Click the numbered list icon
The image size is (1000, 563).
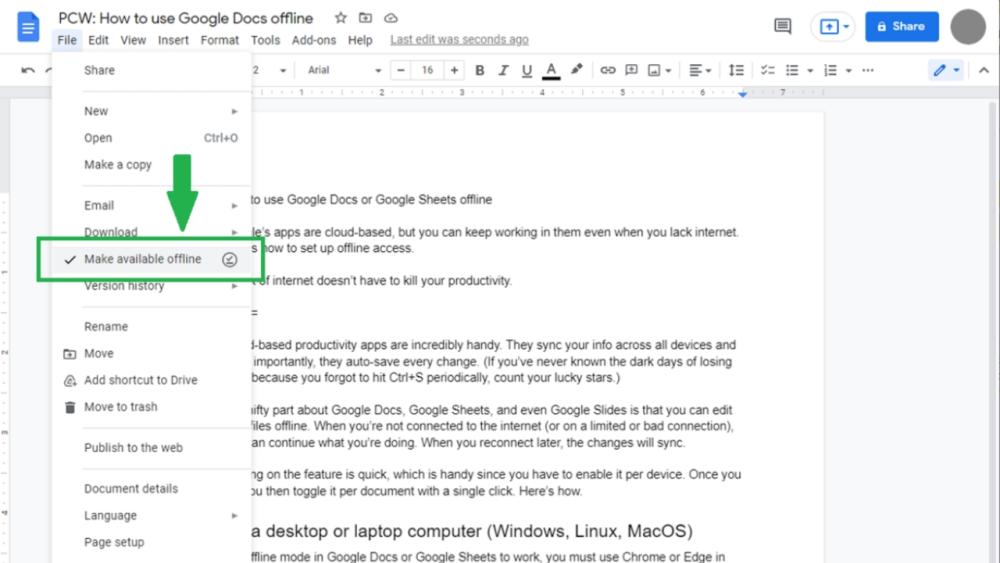click(830, 70)
